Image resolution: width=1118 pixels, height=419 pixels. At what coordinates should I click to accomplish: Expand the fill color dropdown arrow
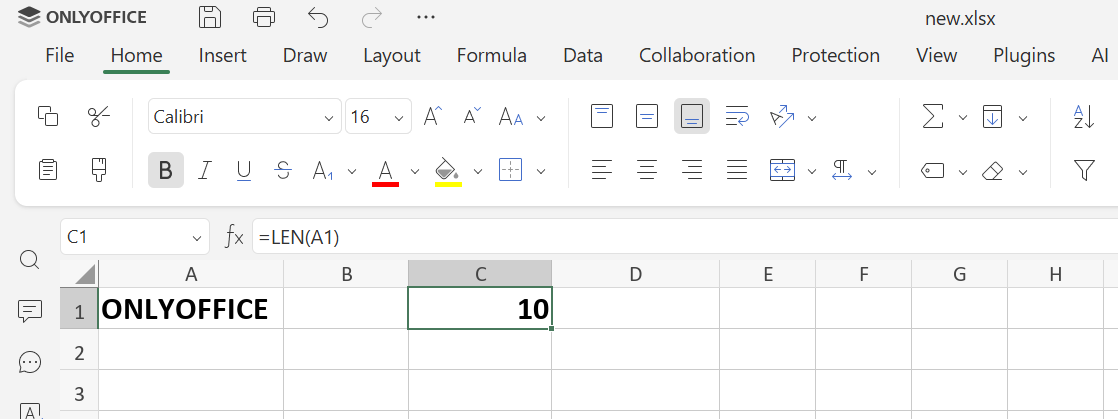[478, 171]
